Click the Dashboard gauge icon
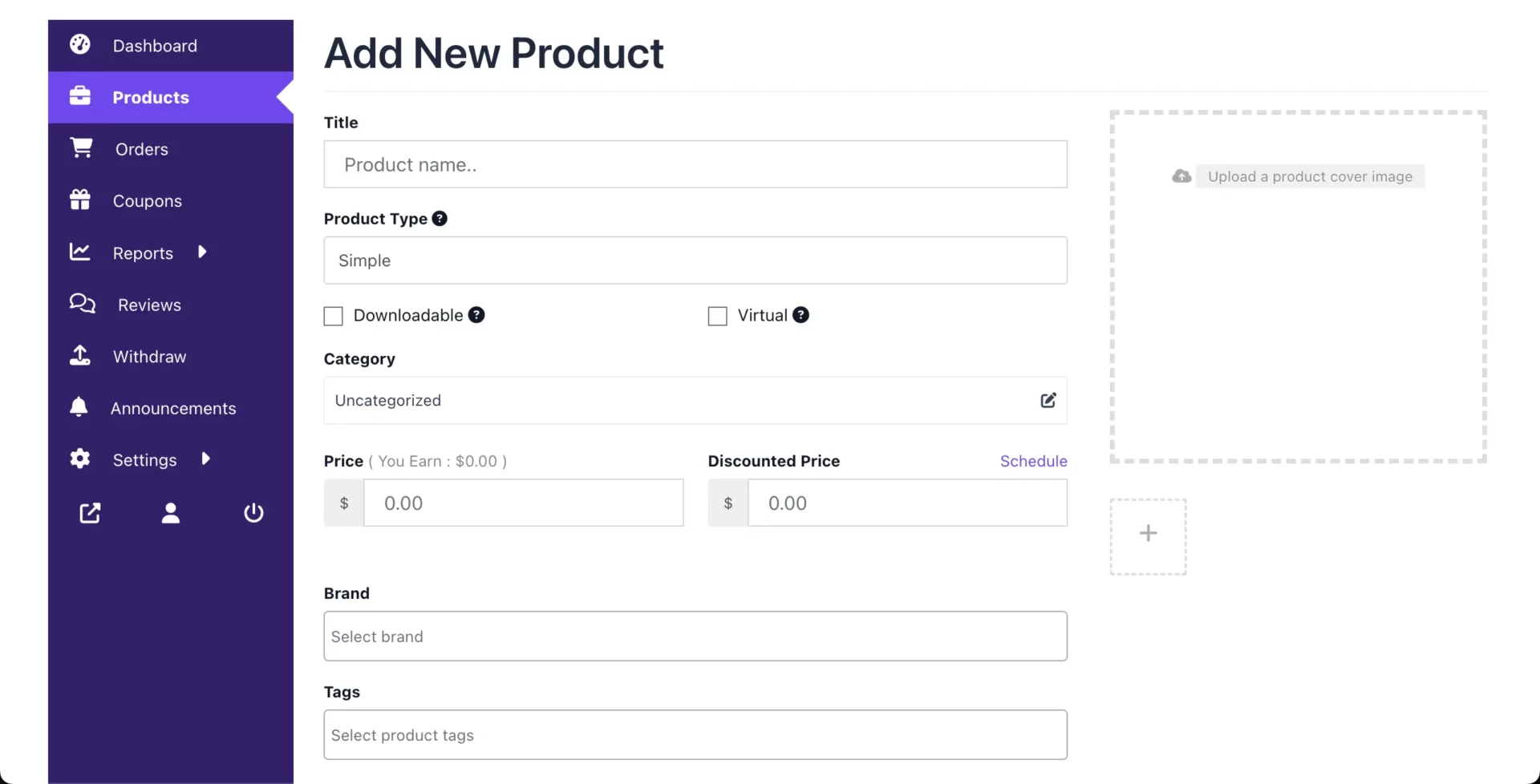Image resolution: width=1540 pixels, height=784 pixels. 80,44
